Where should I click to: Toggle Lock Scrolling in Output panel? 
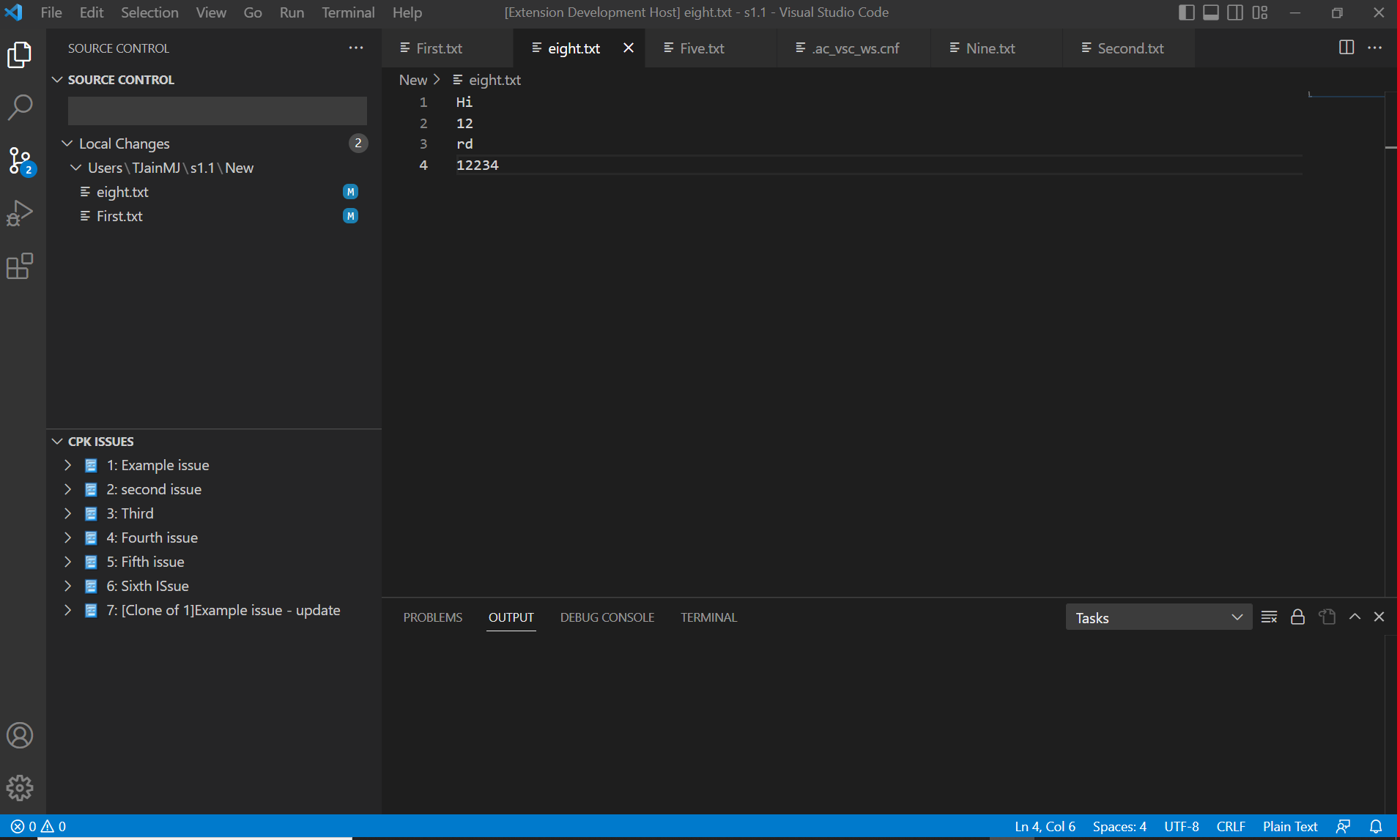(1297, 617)
